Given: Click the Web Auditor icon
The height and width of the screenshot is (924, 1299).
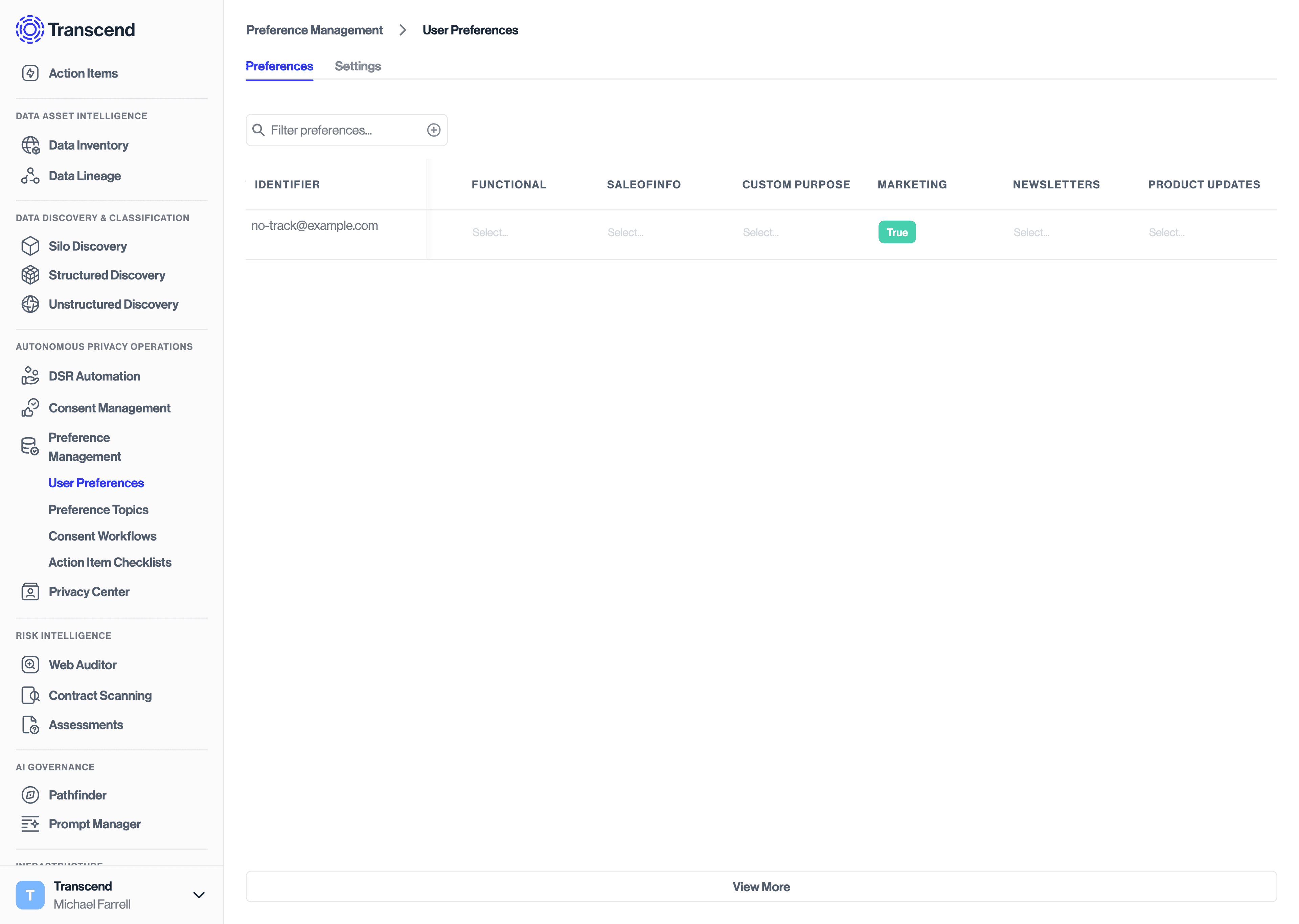Looking at the screenshot, I should pyautogui.click(x=30, y=664).
